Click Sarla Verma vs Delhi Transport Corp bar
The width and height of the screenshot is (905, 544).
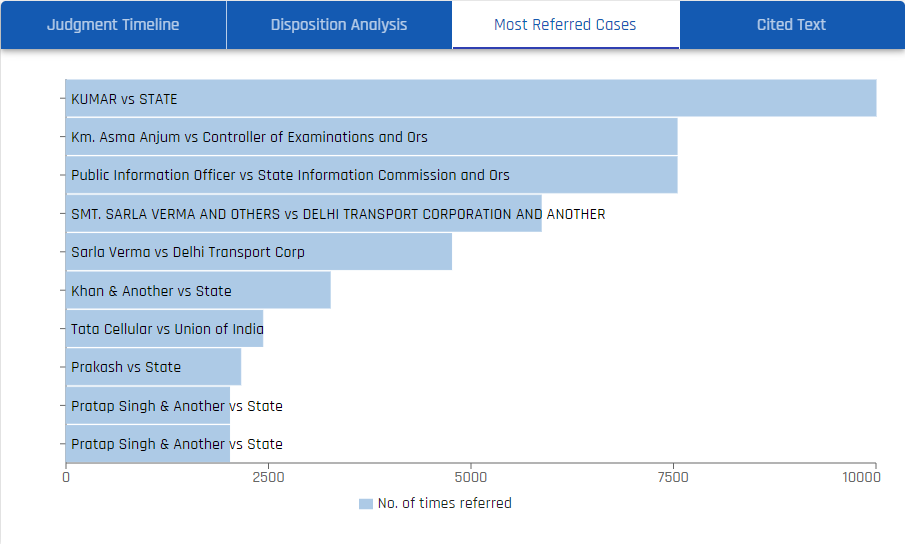click(x=258, y=252)
